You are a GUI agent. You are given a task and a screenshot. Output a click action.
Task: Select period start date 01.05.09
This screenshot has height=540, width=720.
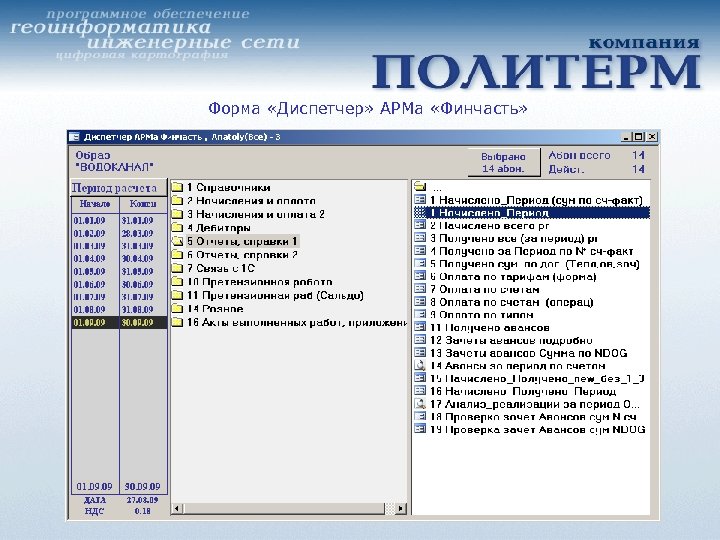(x=90, y=271)
